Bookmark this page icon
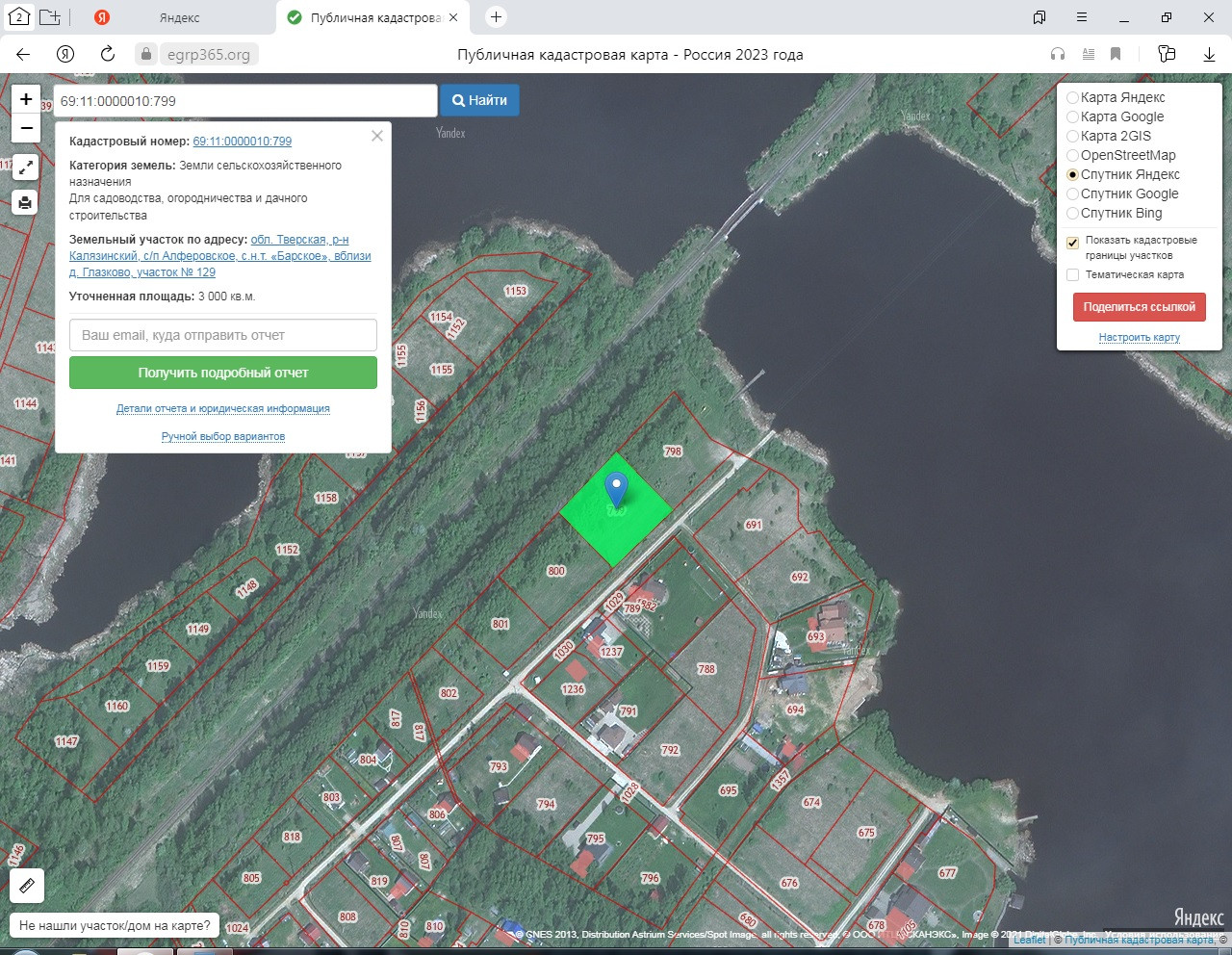Image resolution: width=1232 pixels, height=955 pixels. point(1116,54)
